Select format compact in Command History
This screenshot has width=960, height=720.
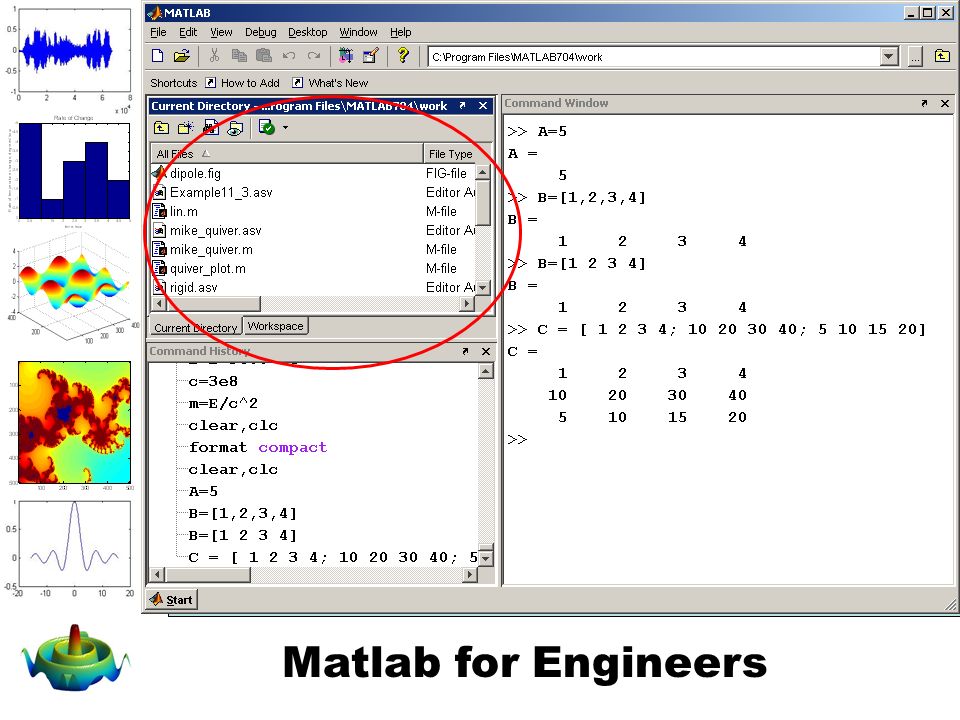pyautogui.click(x=258, y=447)
